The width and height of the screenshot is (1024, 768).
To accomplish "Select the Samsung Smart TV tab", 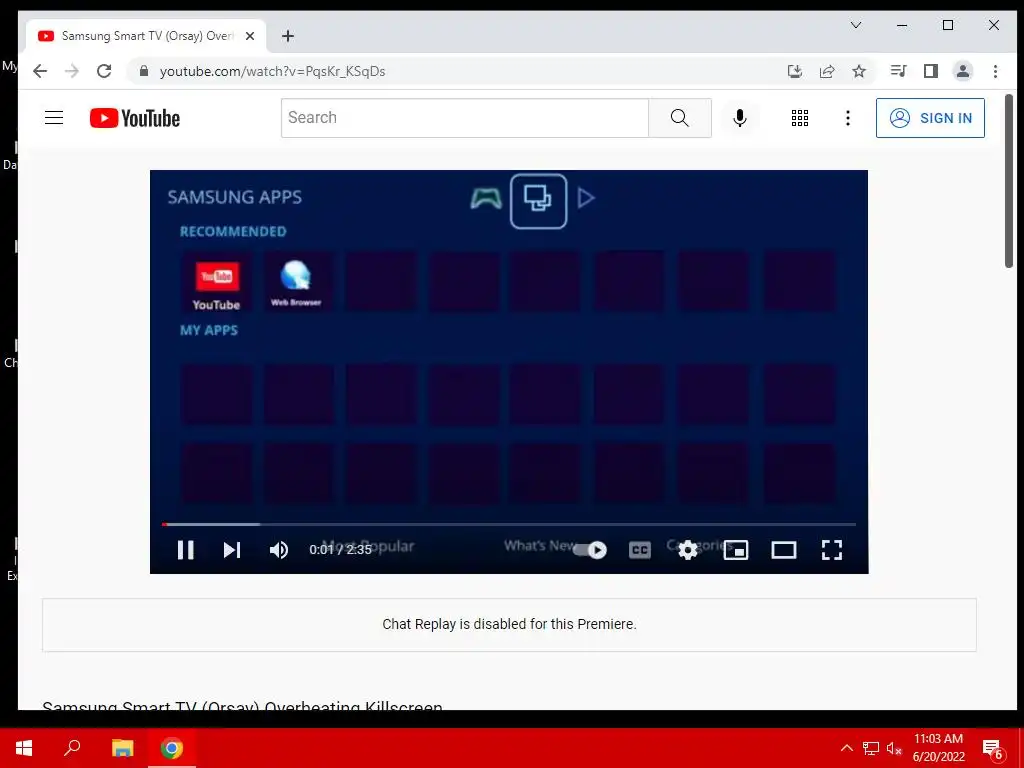I will coord(146,36).
